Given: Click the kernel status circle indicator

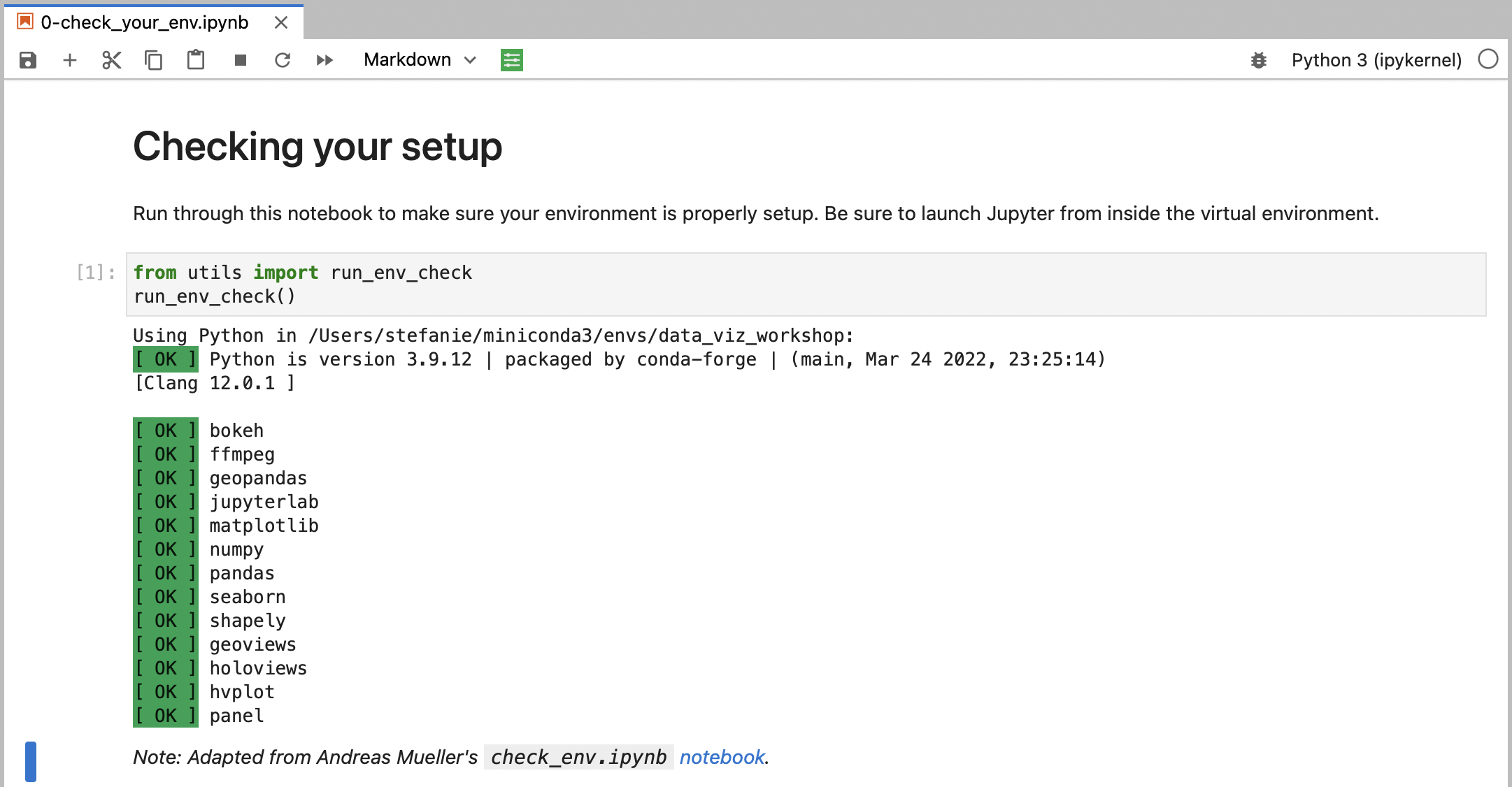Looking at the screenshot, I should click(x=1488, y=59).
